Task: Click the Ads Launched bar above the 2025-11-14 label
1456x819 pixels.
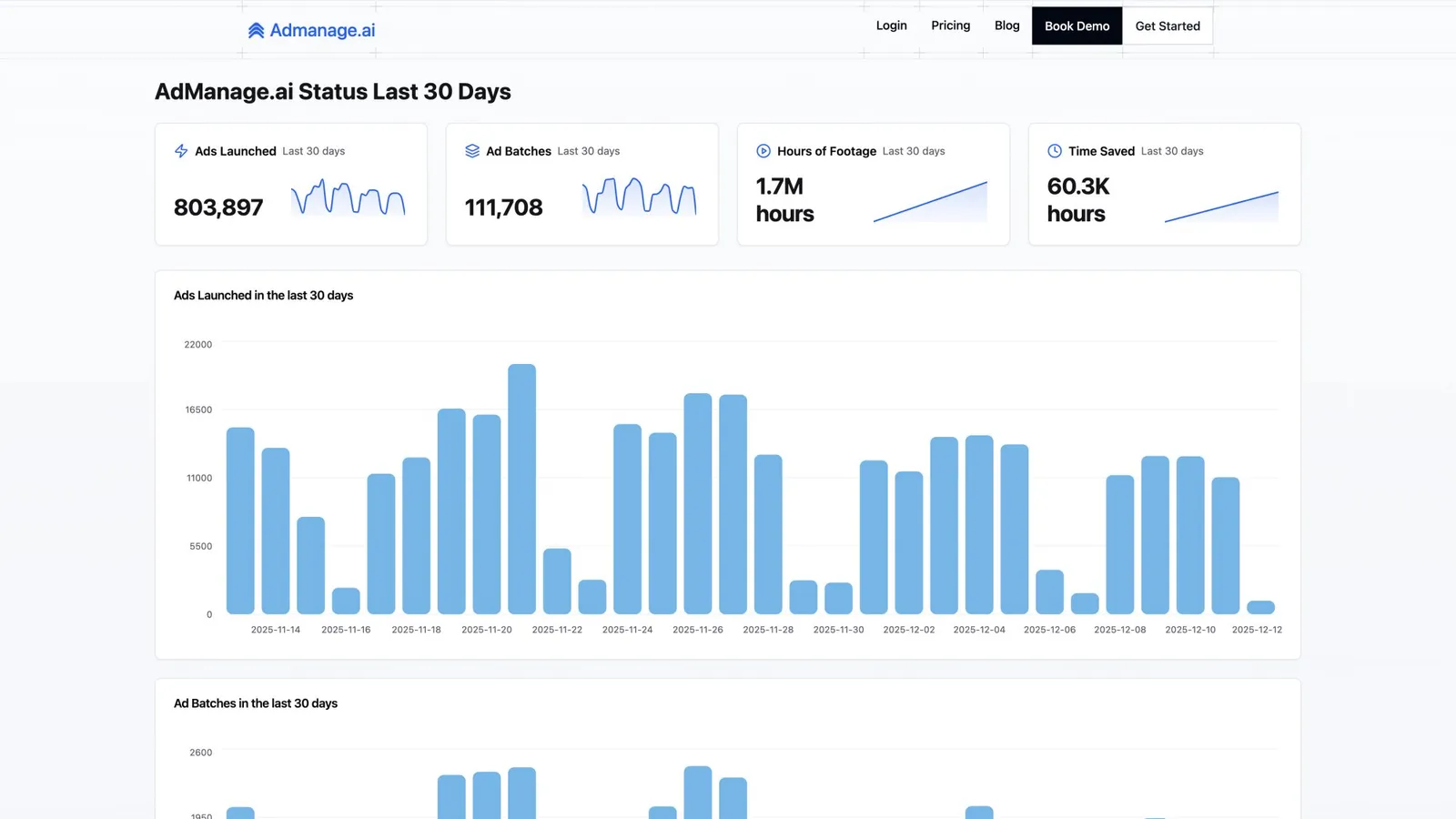Action: click(x=276, y=531)
